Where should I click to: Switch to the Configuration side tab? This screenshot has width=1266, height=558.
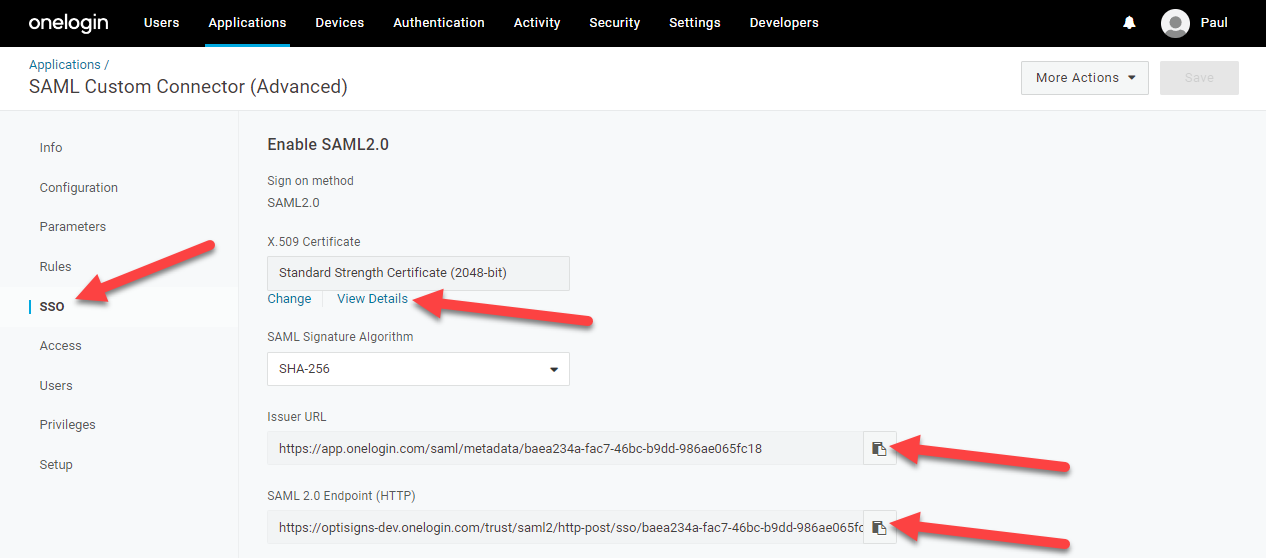coord(79,188)
